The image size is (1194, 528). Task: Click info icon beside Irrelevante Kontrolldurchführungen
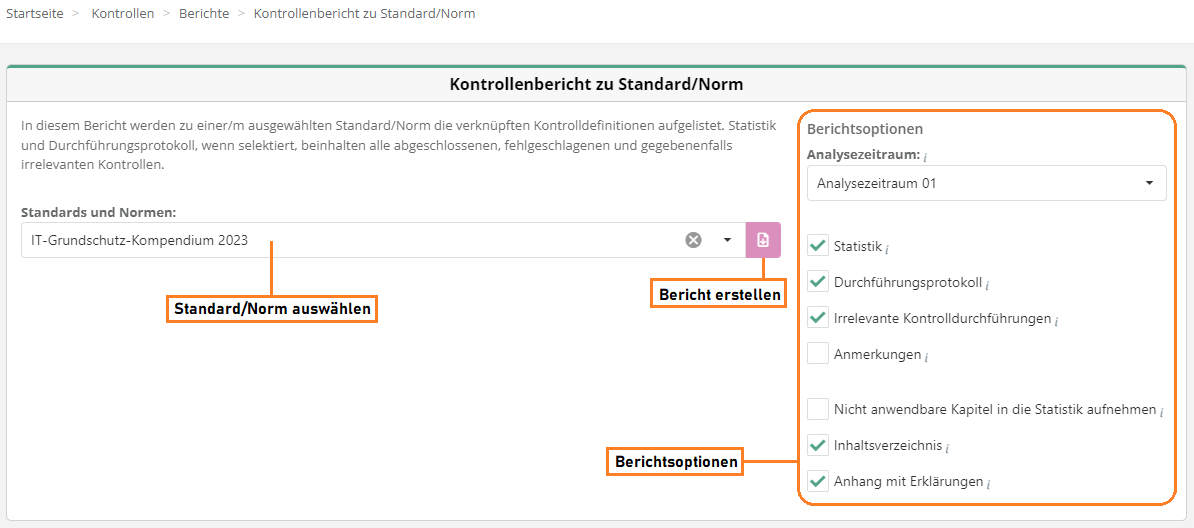[x=1057, y=321]
